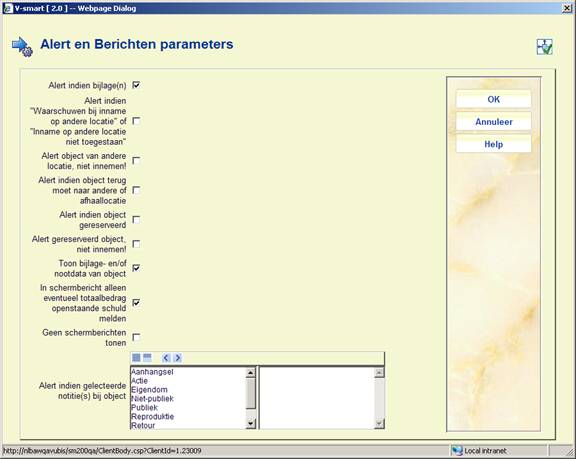Toggle 'Toon bijlage- en/of nootdata van object'
The image size is (576, 459).
(136, 268)
